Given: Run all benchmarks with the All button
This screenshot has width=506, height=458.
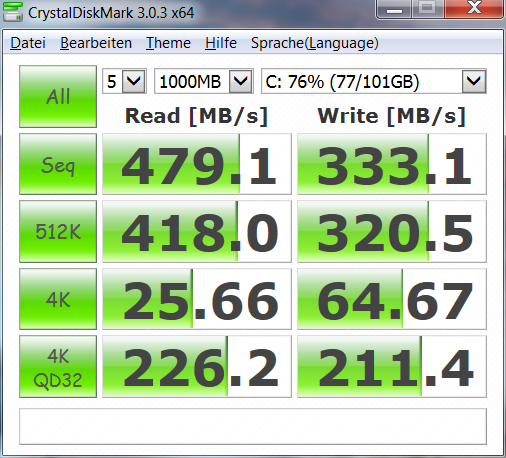Looking at the screenshot, I should [58, 96].
